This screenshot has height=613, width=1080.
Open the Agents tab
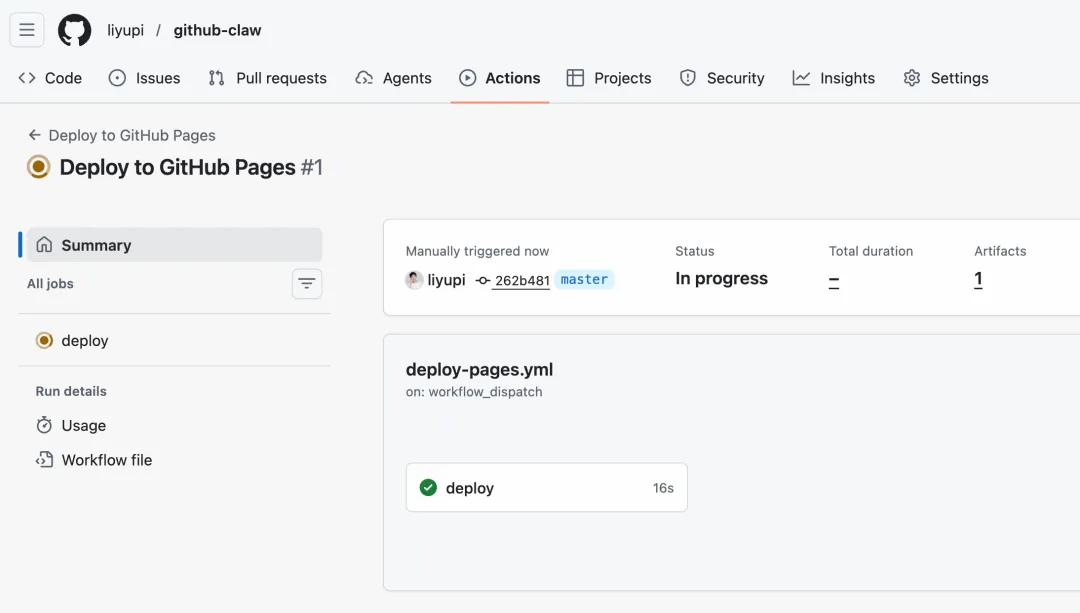pyautogui.click(x=394, y=78)
